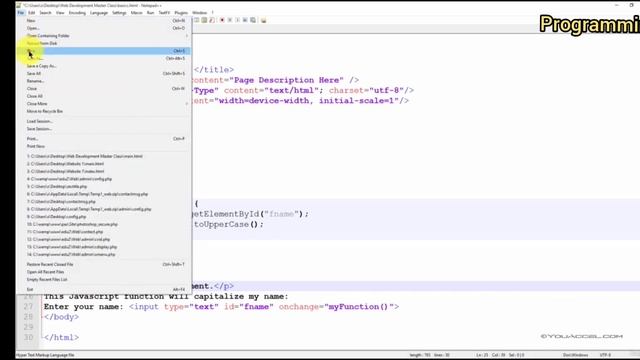Open recent file 14 in the list
This screenshot has width=640, height=360.
104,254
